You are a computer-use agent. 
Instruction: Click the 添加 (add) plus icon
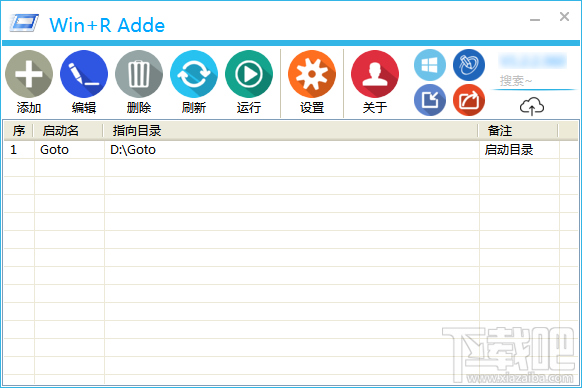coord(29,74)
